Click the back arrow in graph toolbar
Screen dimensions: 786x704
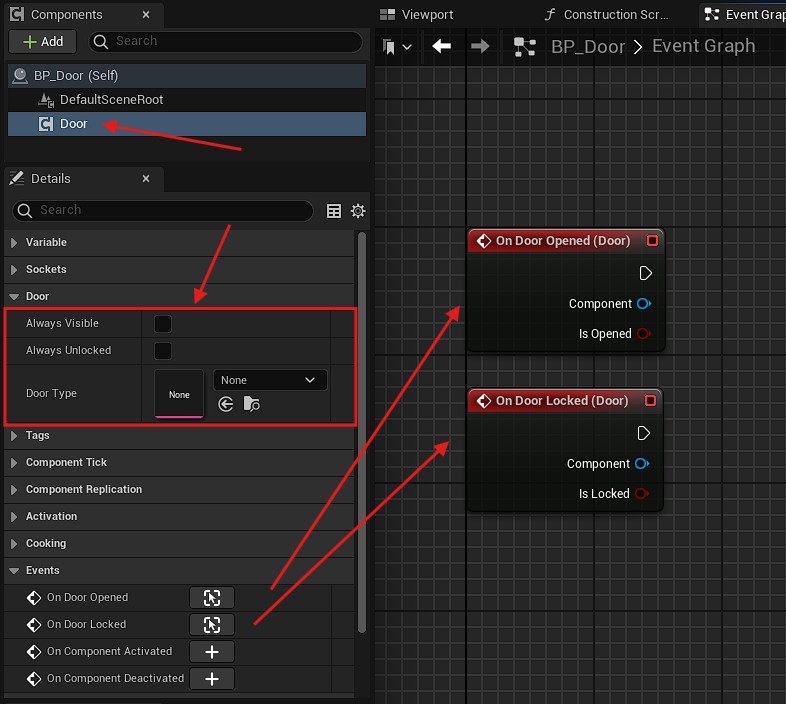coord(442,47)
